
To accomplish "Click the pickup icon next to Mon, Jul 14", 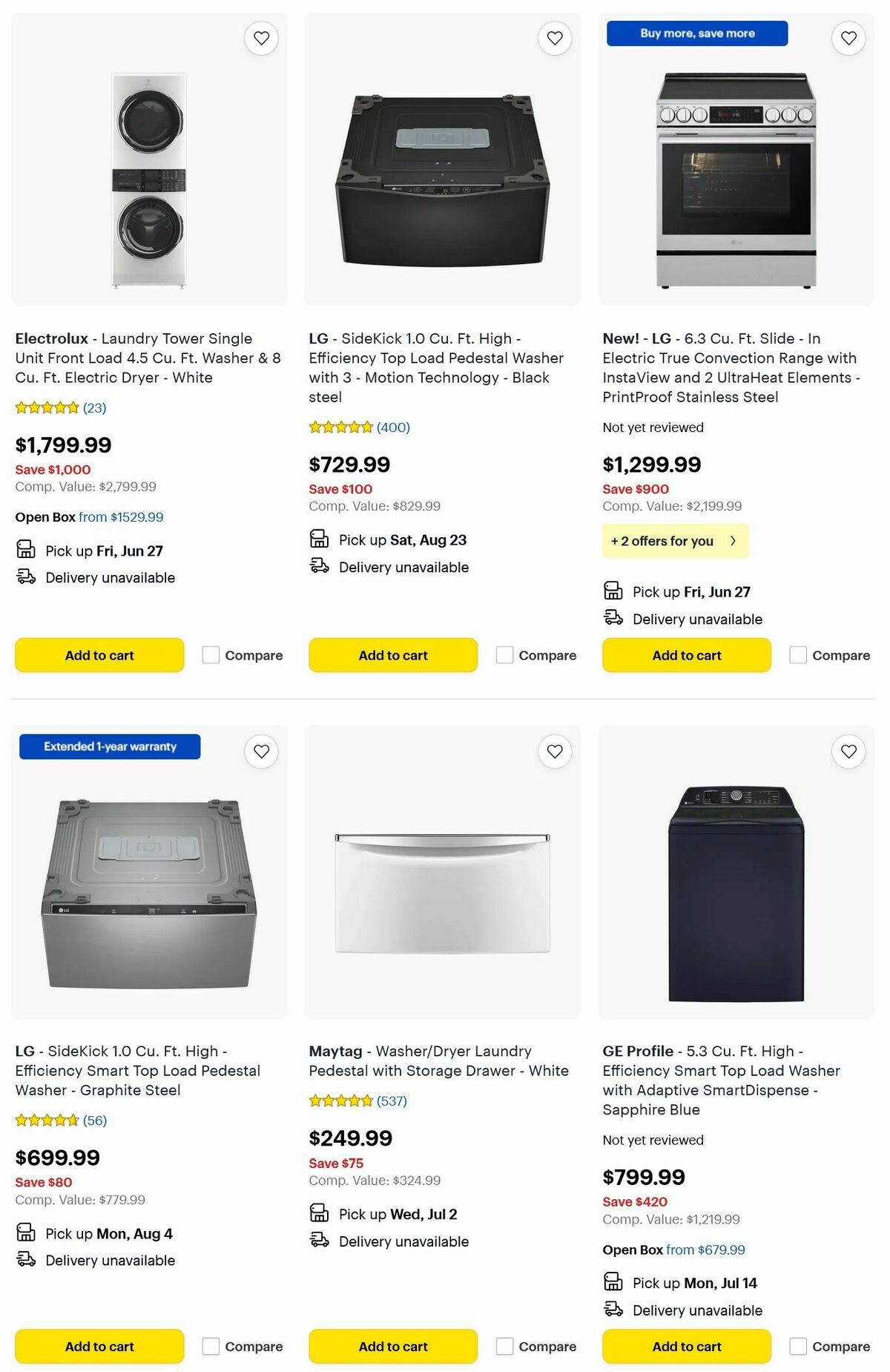I will [x=613, y=1282].
